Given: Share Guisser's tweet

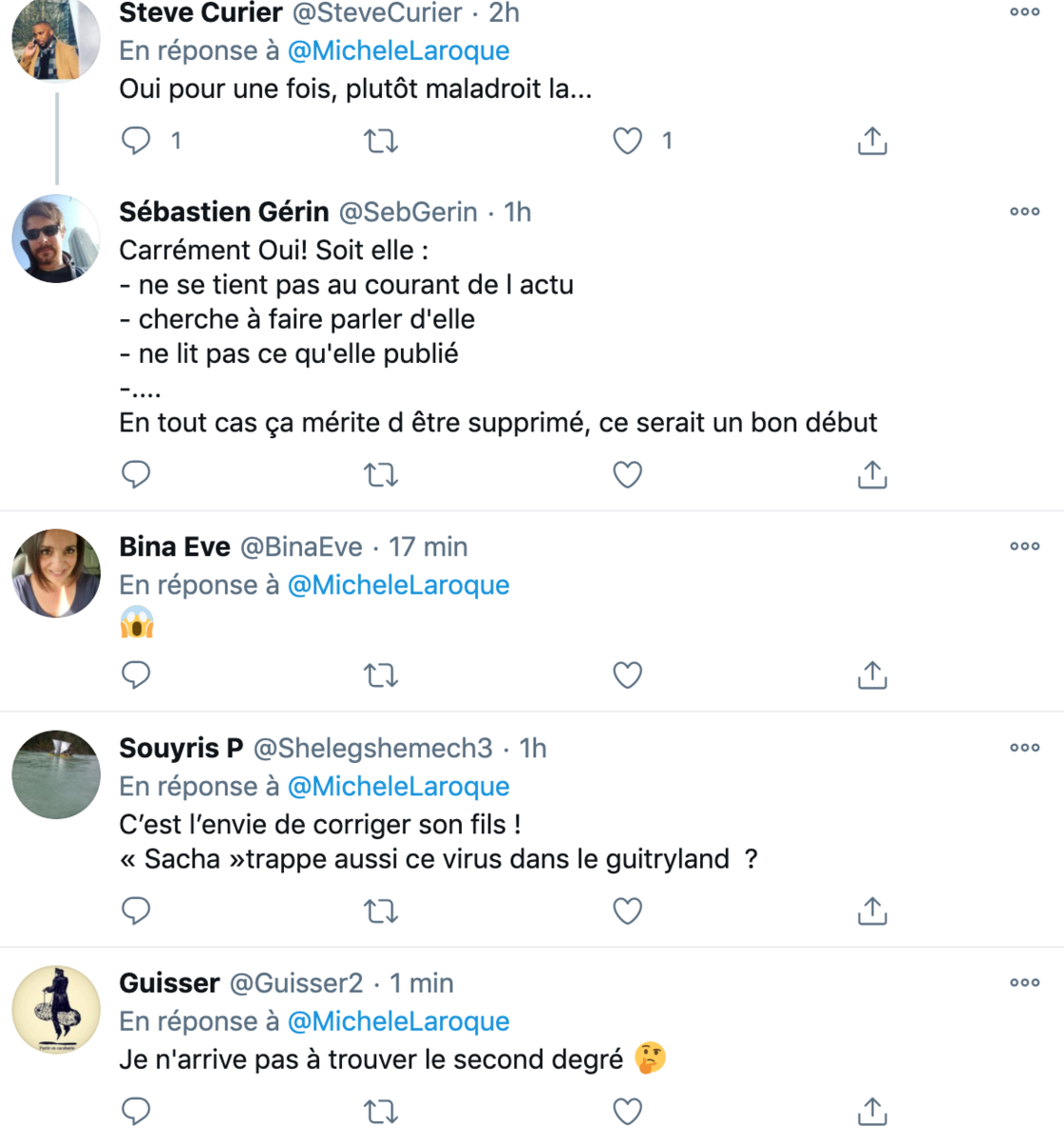Looking at the screenshot, I should (871, 1111).
